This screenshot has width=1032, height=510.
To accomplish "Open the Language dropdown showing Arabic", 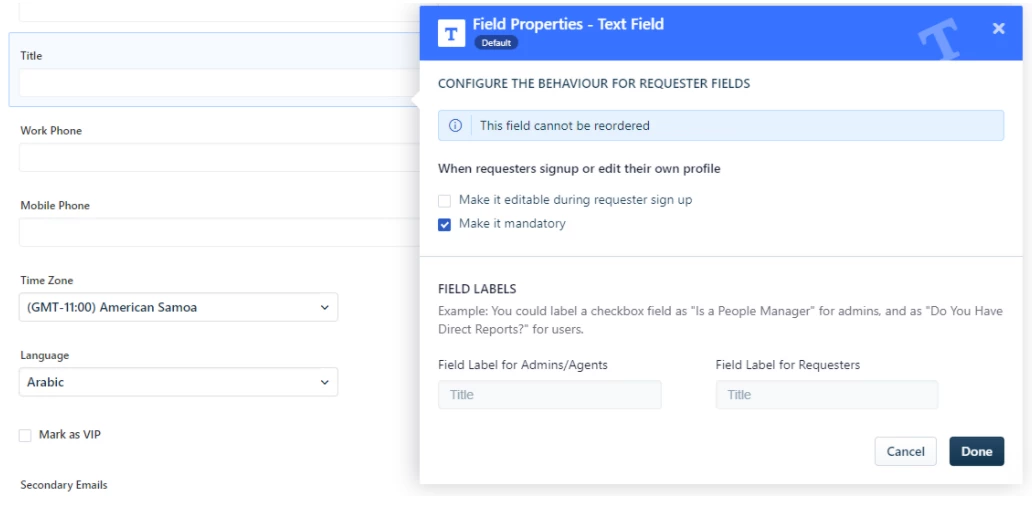I will point(178,382).
